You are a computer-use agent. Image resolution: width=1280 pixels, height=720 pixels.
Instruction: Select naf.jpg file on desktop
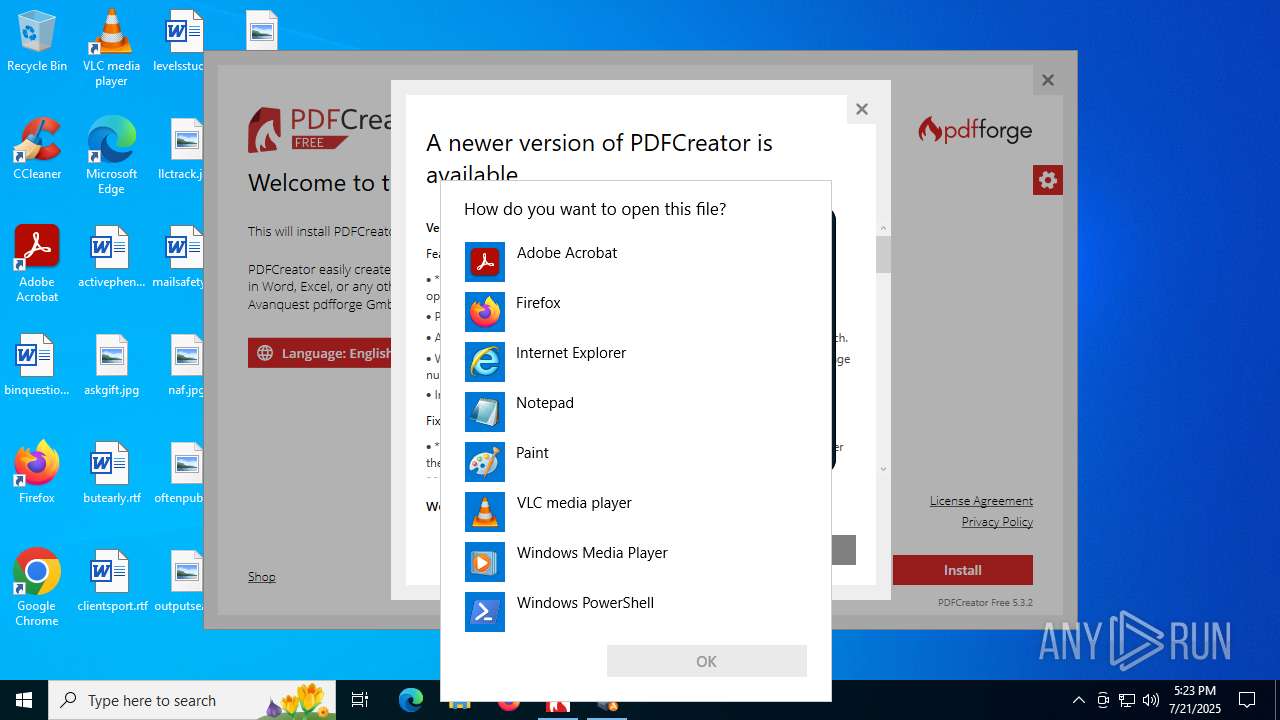(x=186, y=365)
